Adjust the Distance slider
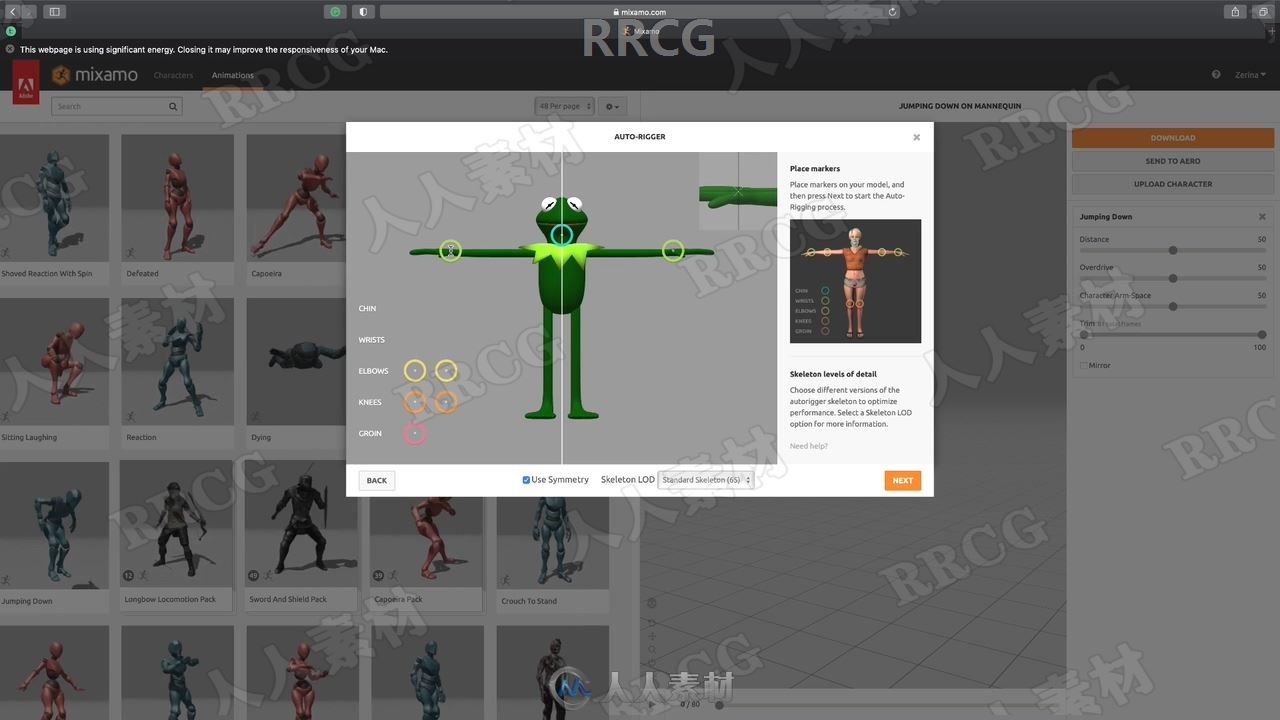The height and width of the screenshot is (720, 1280). 1173,250
